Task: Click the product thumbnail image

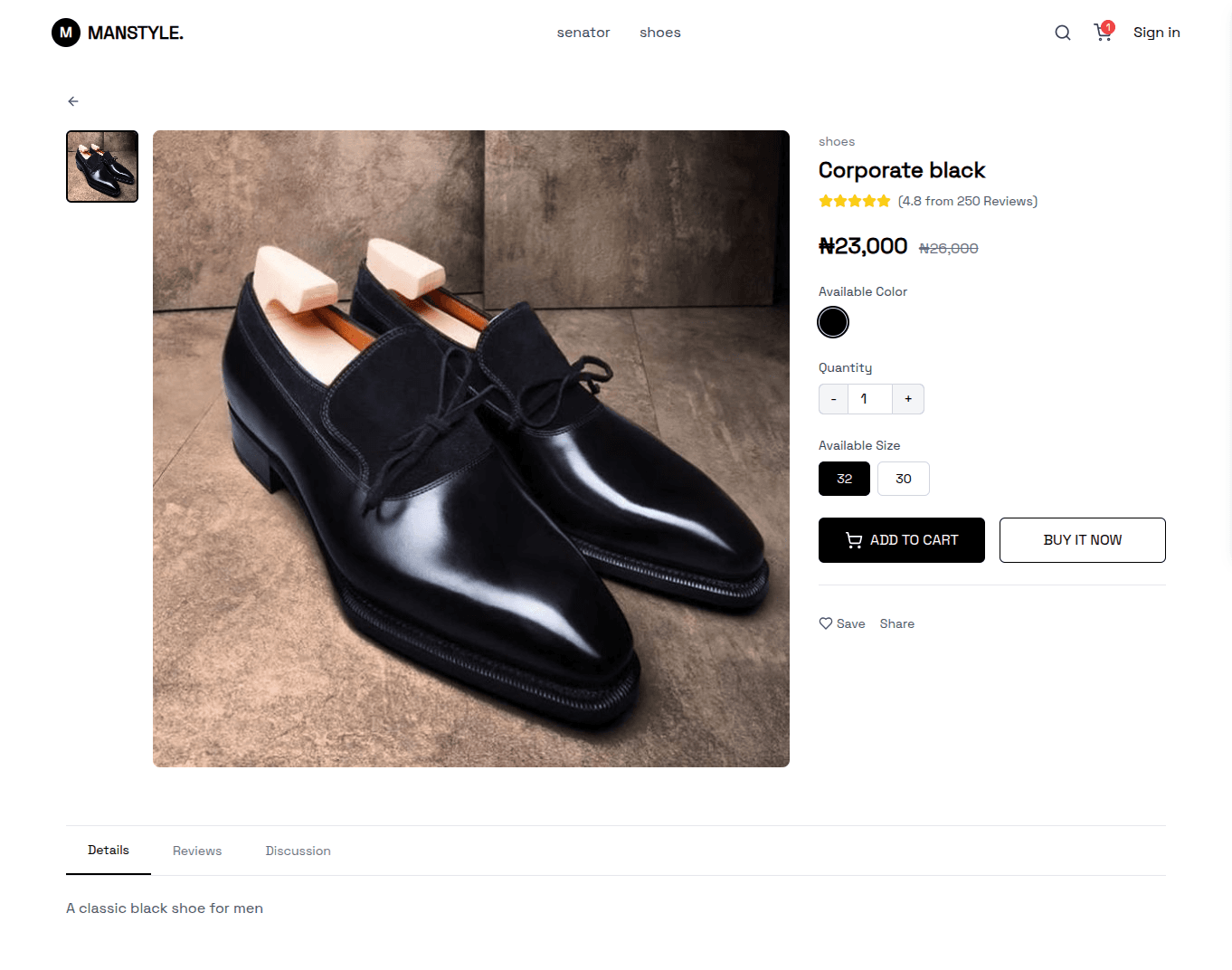Action: point(101,166)
